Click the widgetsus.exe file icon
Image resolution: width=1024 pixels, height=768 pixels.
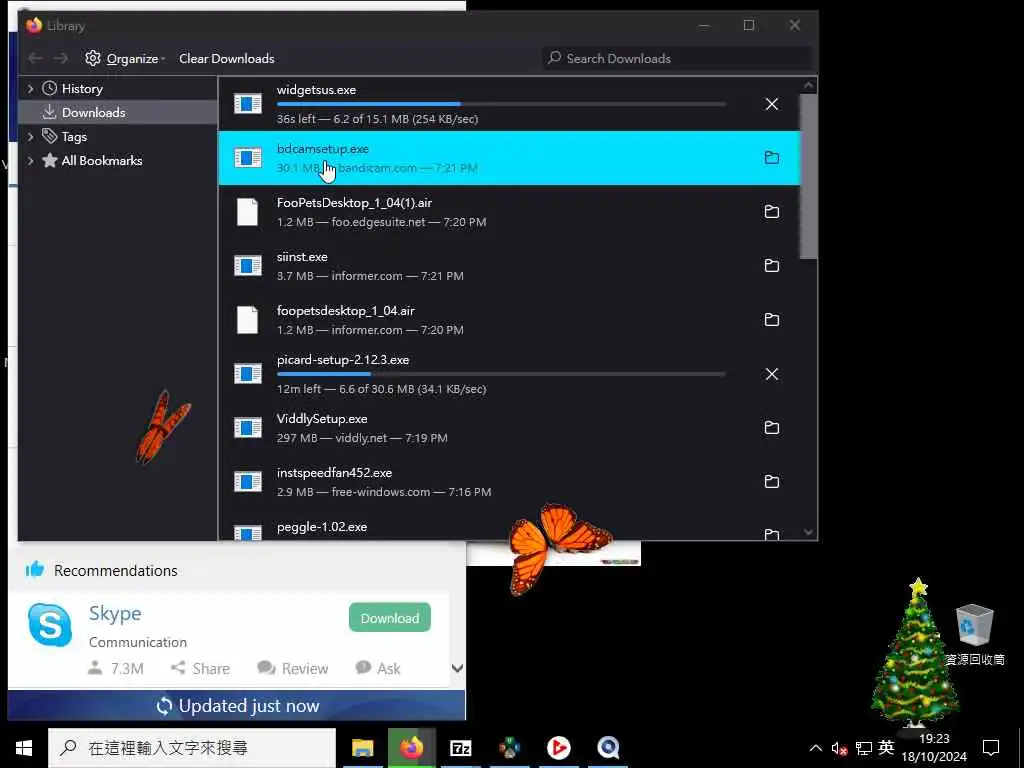click(248, 104)
